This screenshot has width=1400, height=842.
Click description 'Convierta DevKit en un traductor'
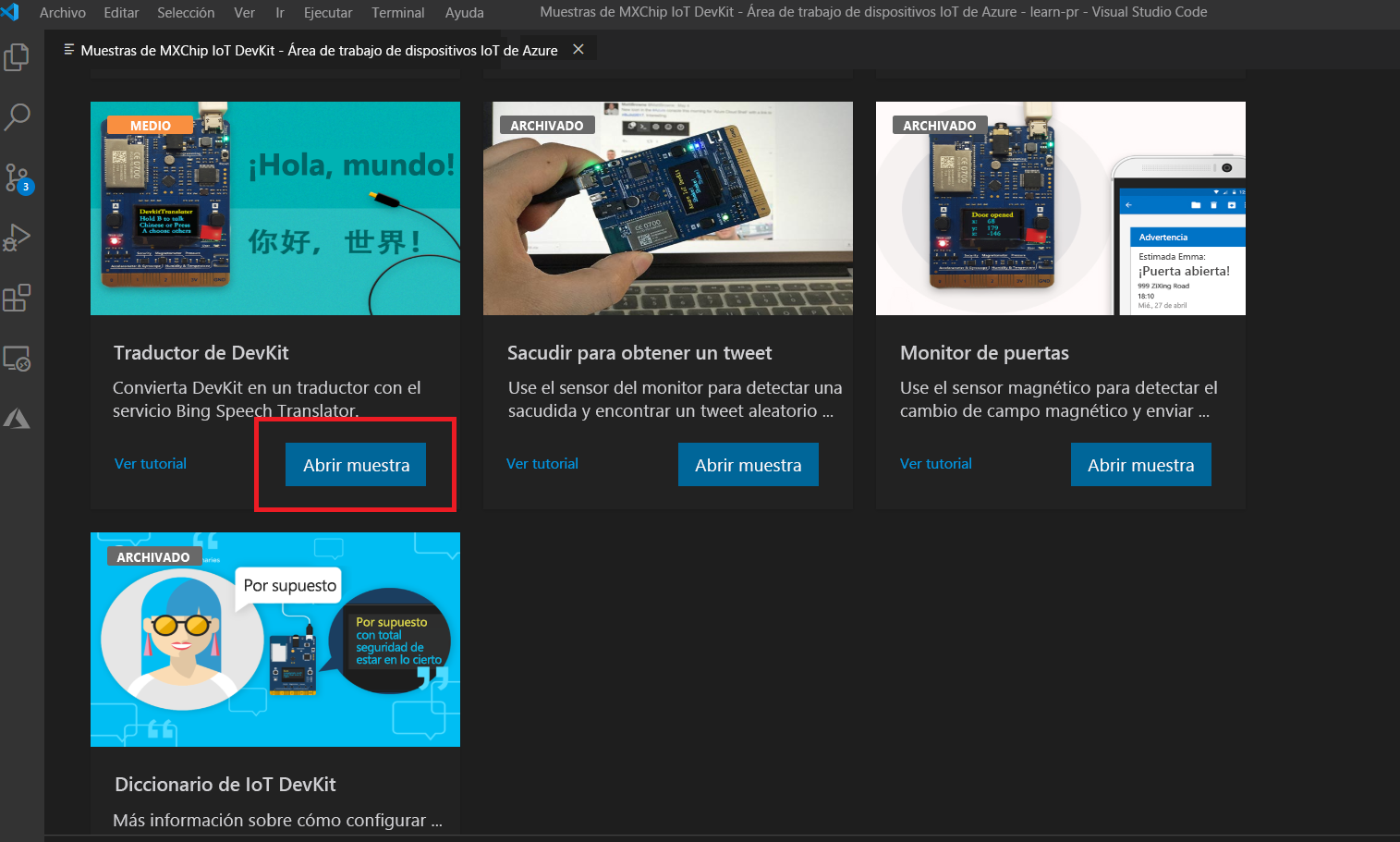(x=267, y=399)
